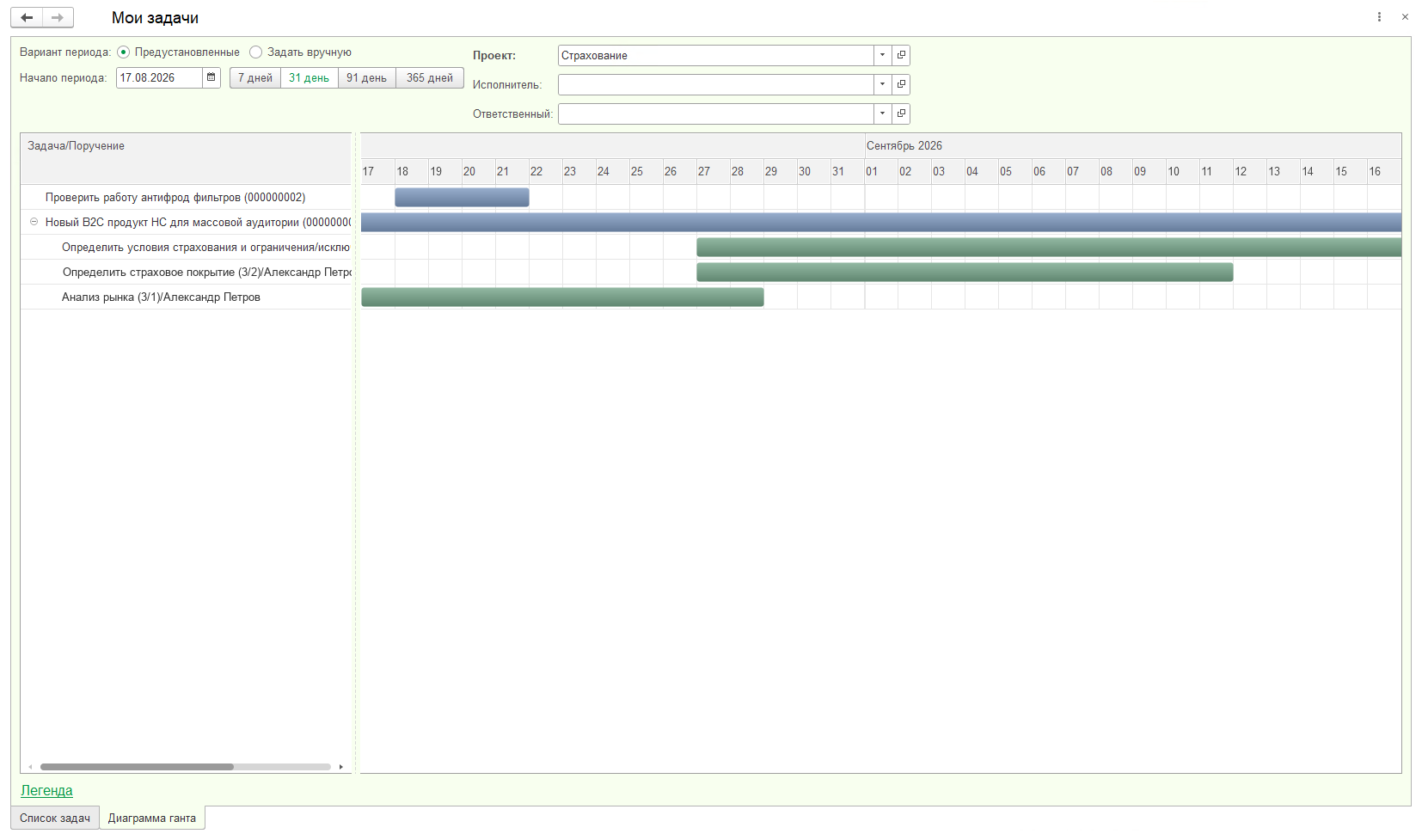Click the task list scroll-right arrow
This screenshot has width=1428, height=840.
pyautogui.click(x=341, y=767)
